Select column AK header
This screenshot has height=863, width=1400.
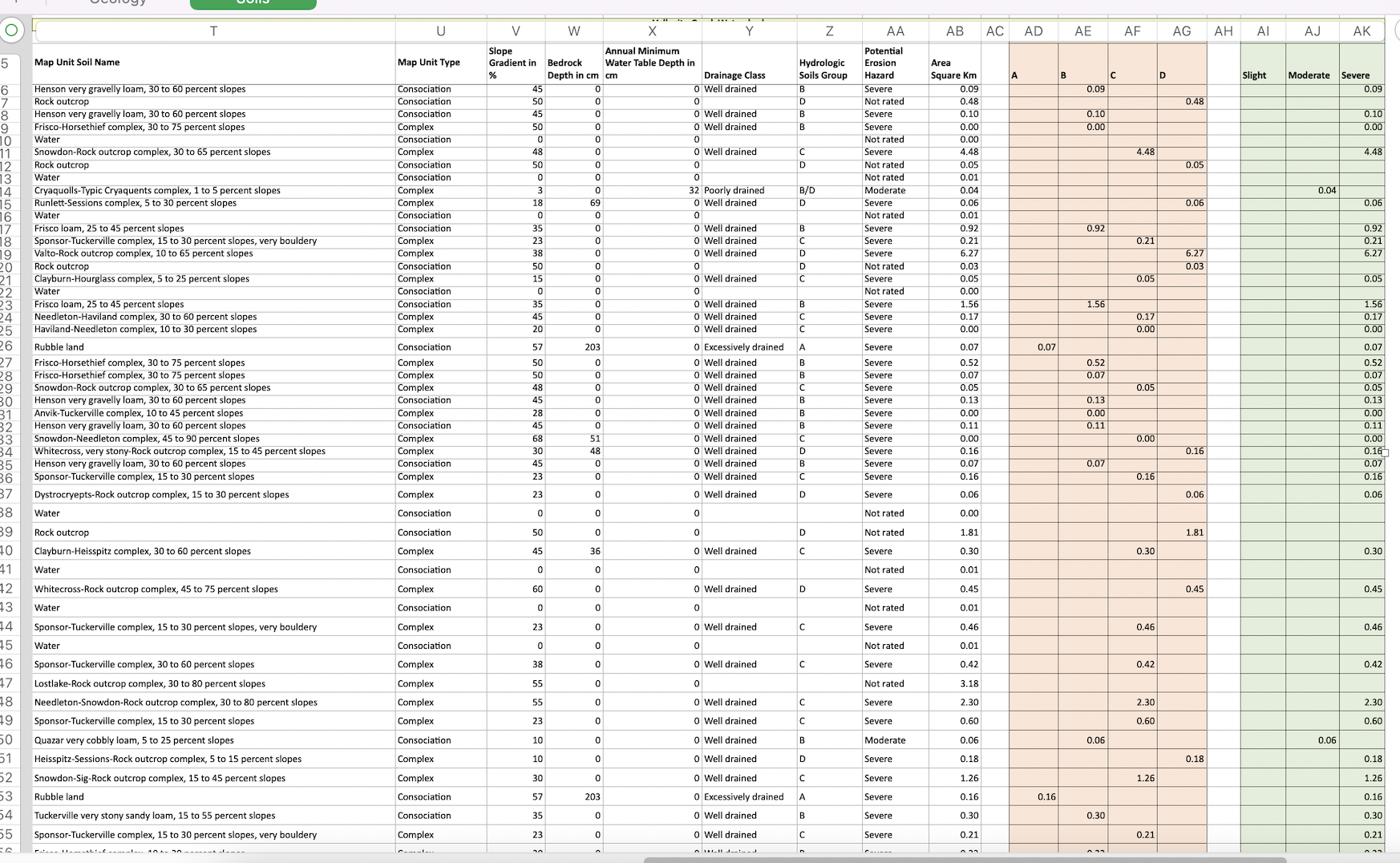[1362, 30]
